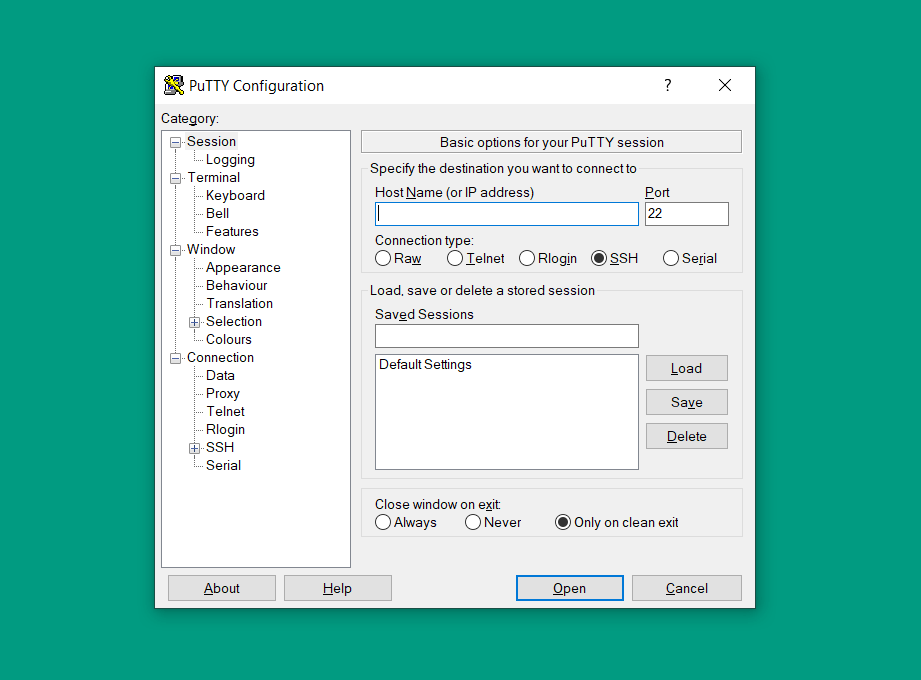Select the Window category in the tree

coord(211,250)
